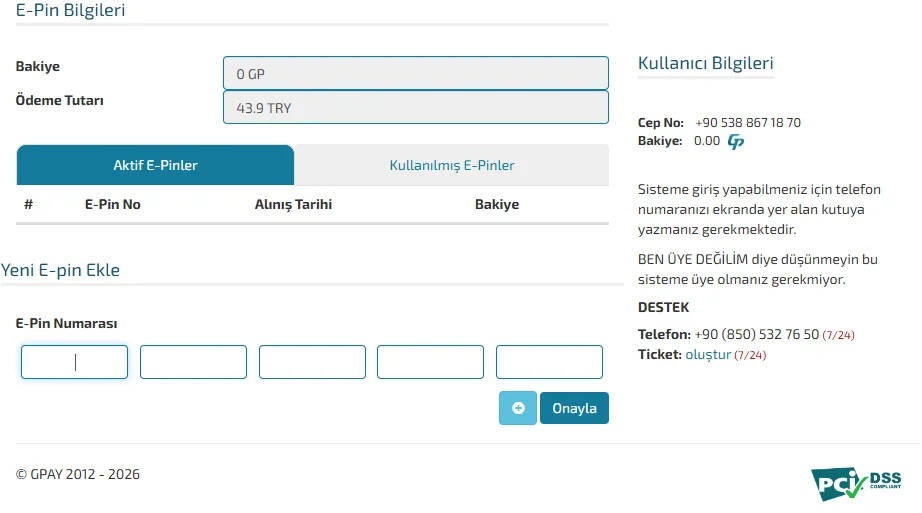Select the third E-Pin number box
The image size is (922, 513).
[312, 362]
